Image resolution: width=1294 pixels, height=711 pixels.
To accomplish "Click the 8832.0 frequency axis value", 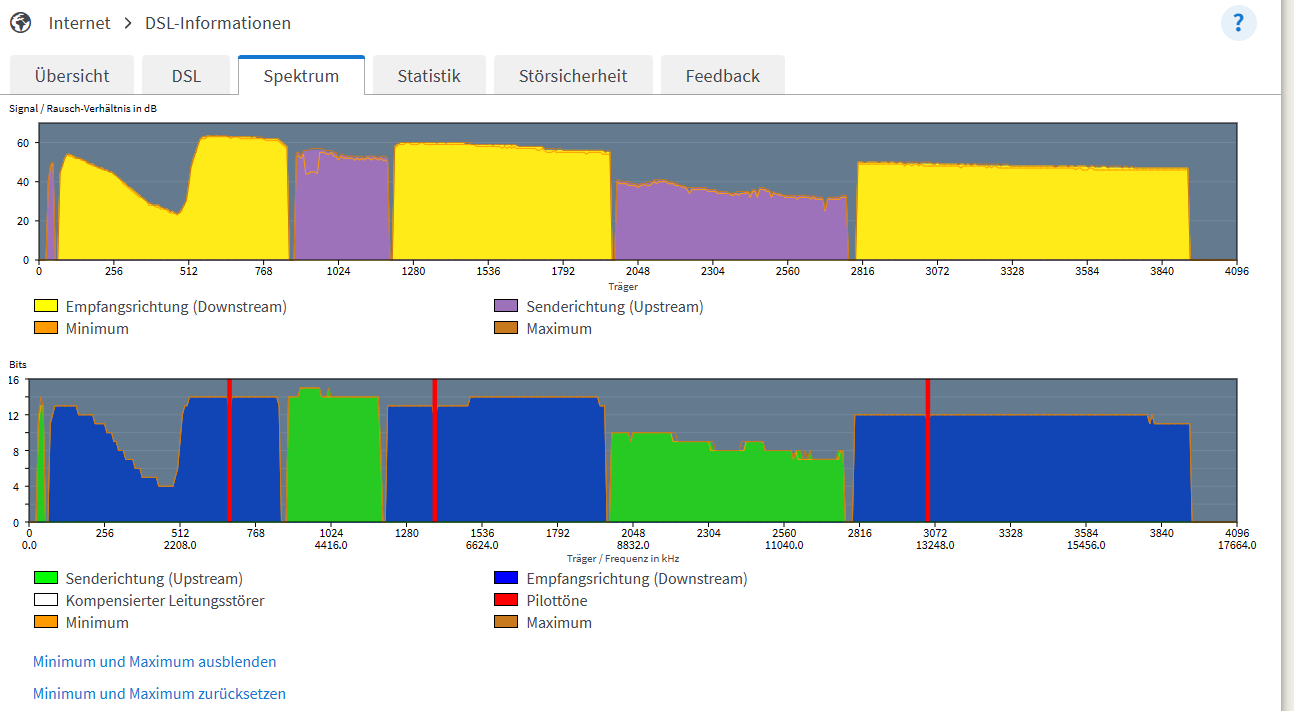I will [x=633, y=545].
